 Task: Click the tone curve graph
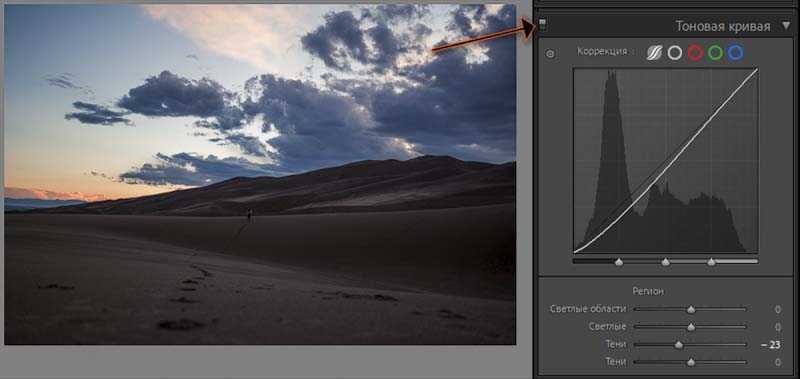pyautogui.click(x=665, y=161)
